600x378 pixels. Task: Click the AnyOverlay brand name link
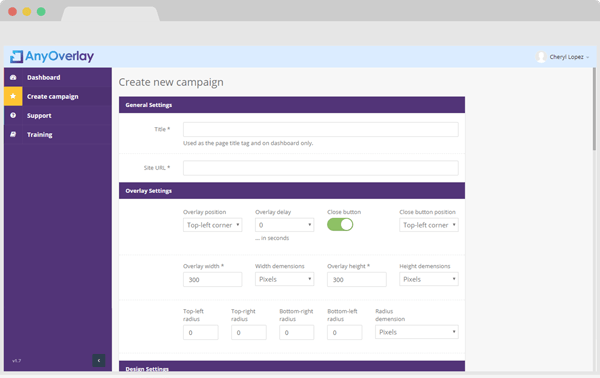coord(59,57)
